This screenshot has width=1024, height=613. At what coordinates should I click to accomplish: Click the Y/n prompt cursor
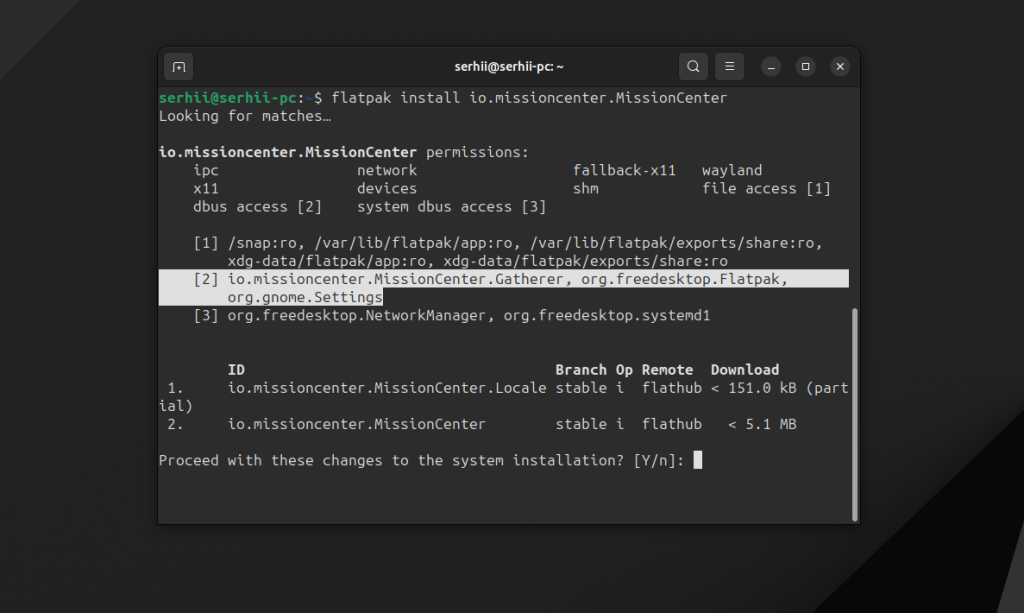[697, 460]
